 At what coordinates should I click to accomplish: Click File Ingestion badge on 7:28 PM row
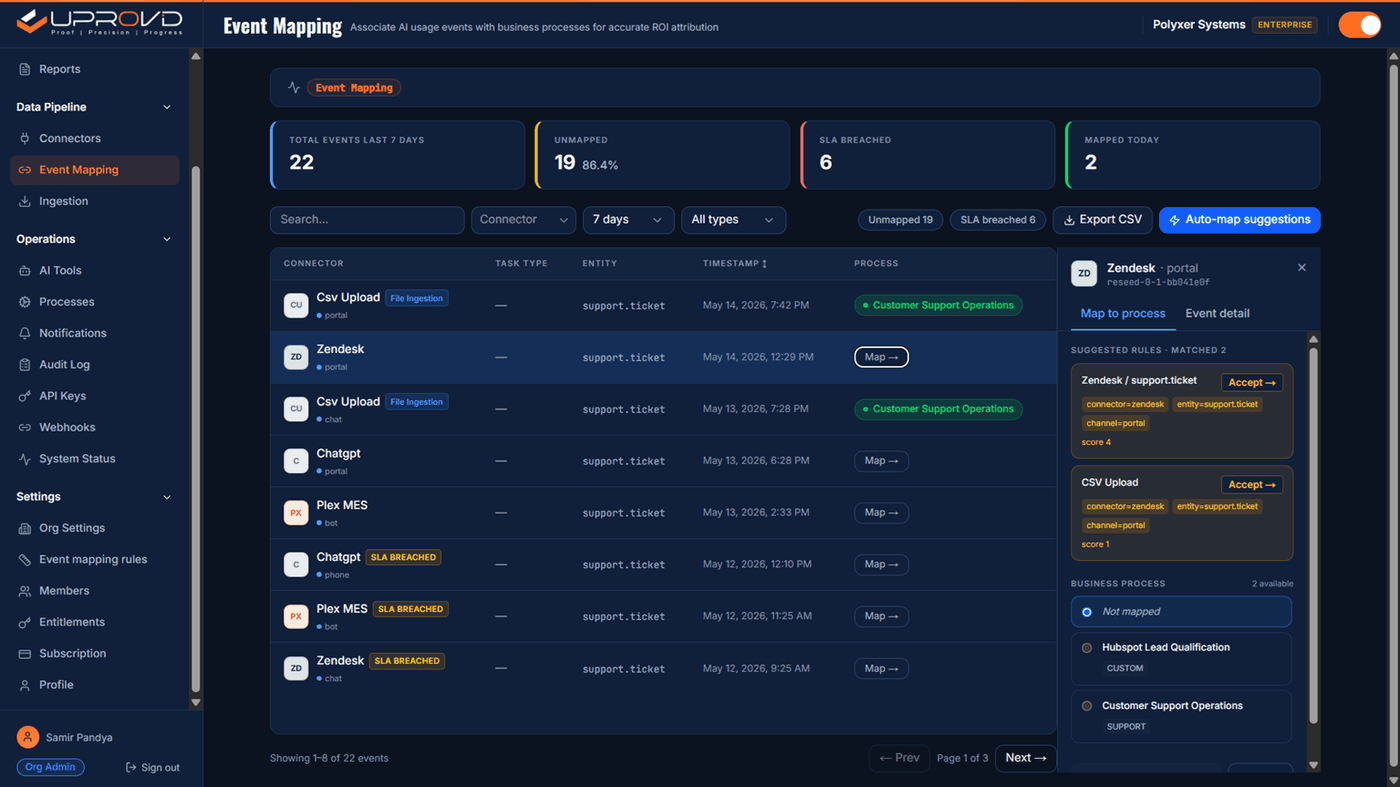416,402
